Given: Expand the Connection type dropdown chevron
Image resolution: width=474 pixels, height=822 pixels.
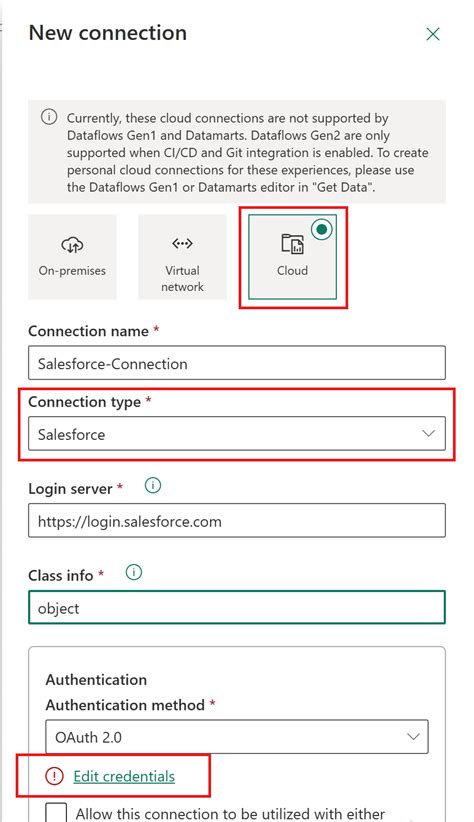Looking at the screenshot, I should [x=428, y=434].
